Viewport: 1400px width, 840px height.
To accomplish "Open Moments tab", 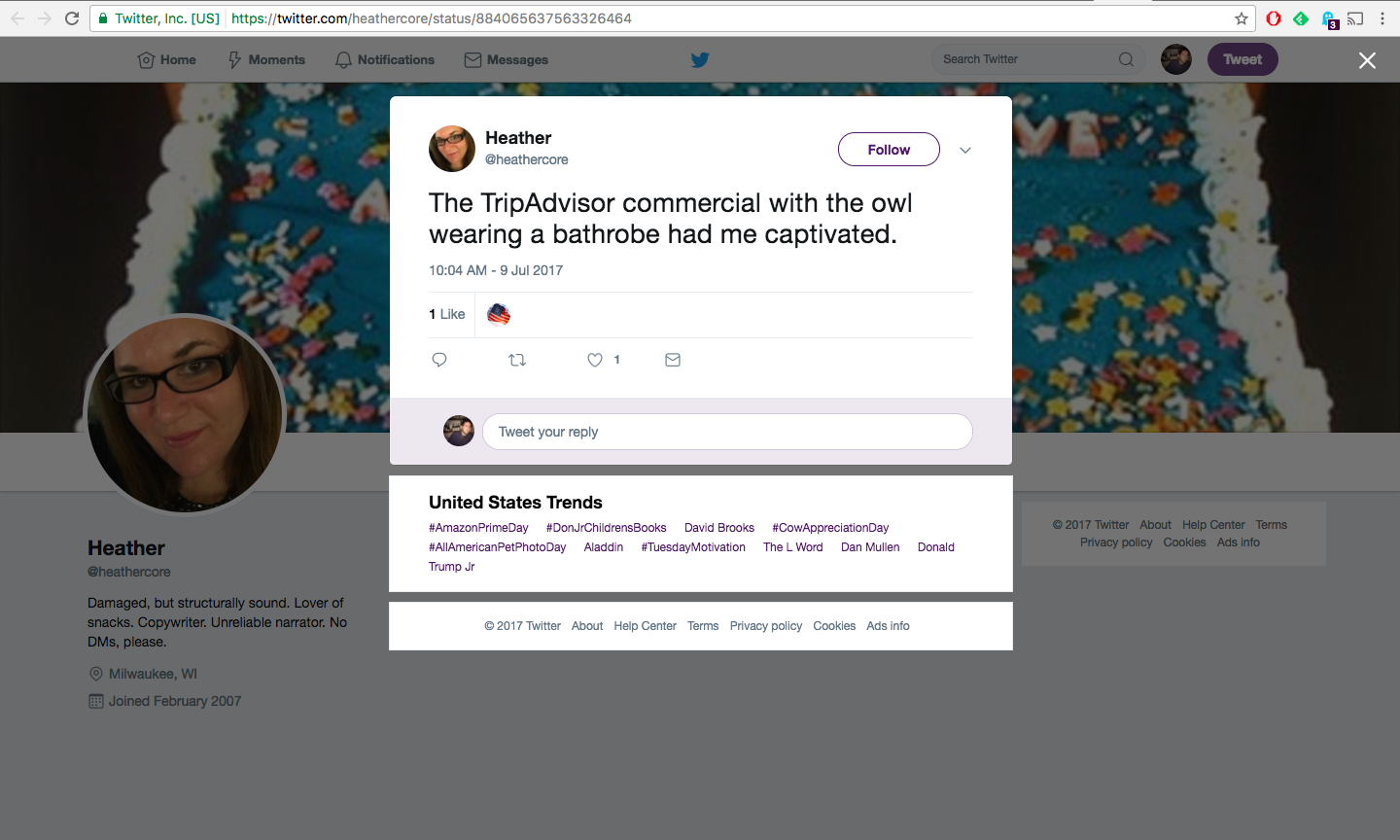I will coord(266,59).
